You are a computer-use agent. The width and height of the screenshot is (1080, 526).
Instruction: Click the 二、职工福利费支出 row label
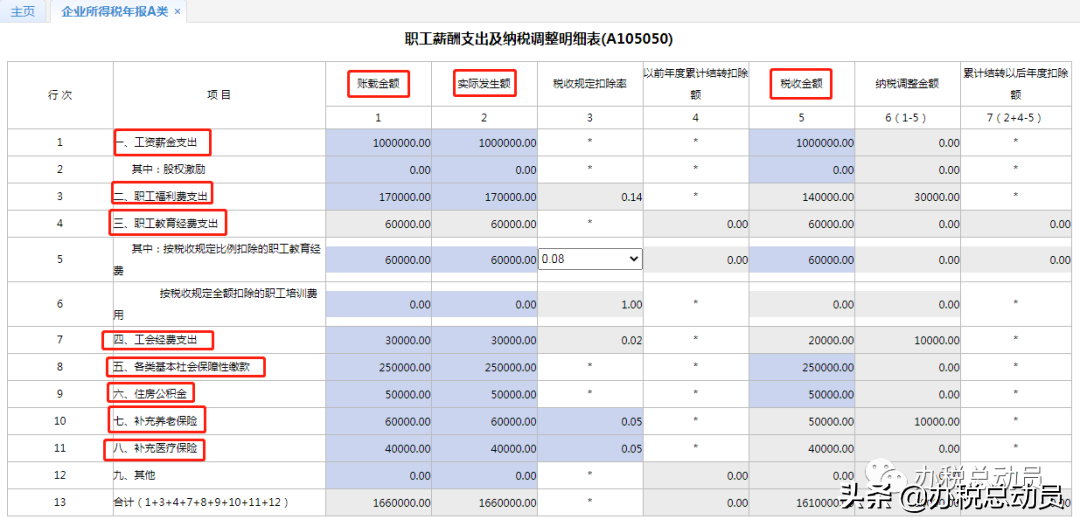pyautogui.click(x=162, y=197)
